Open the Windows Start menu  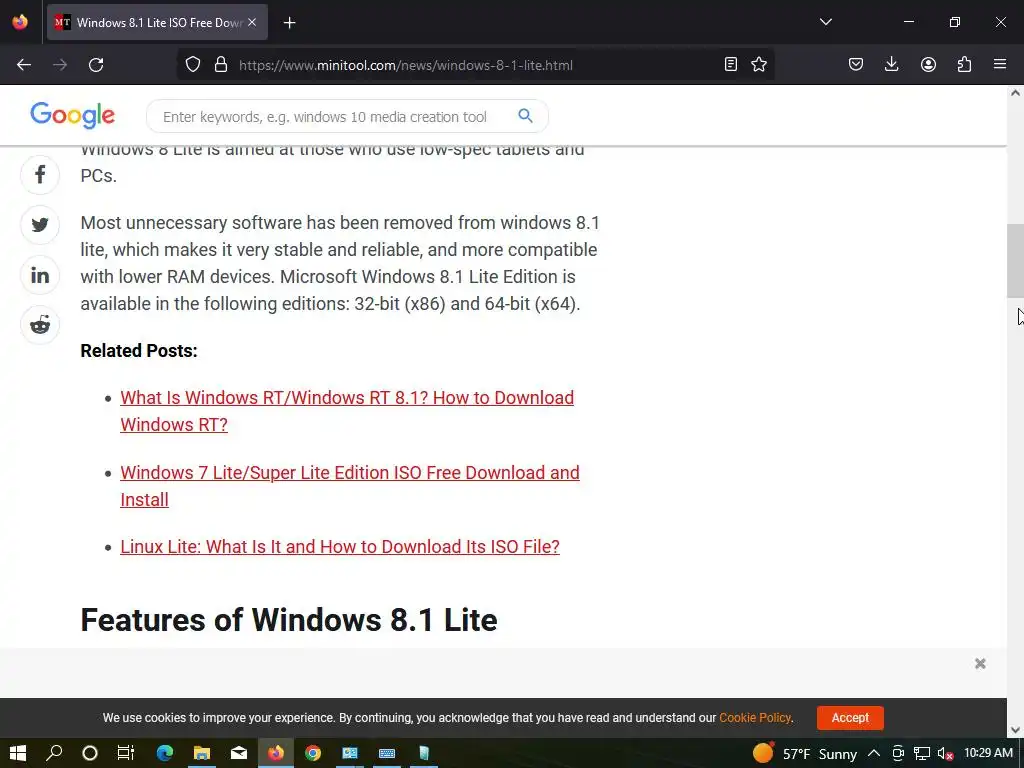coord(18,753)
